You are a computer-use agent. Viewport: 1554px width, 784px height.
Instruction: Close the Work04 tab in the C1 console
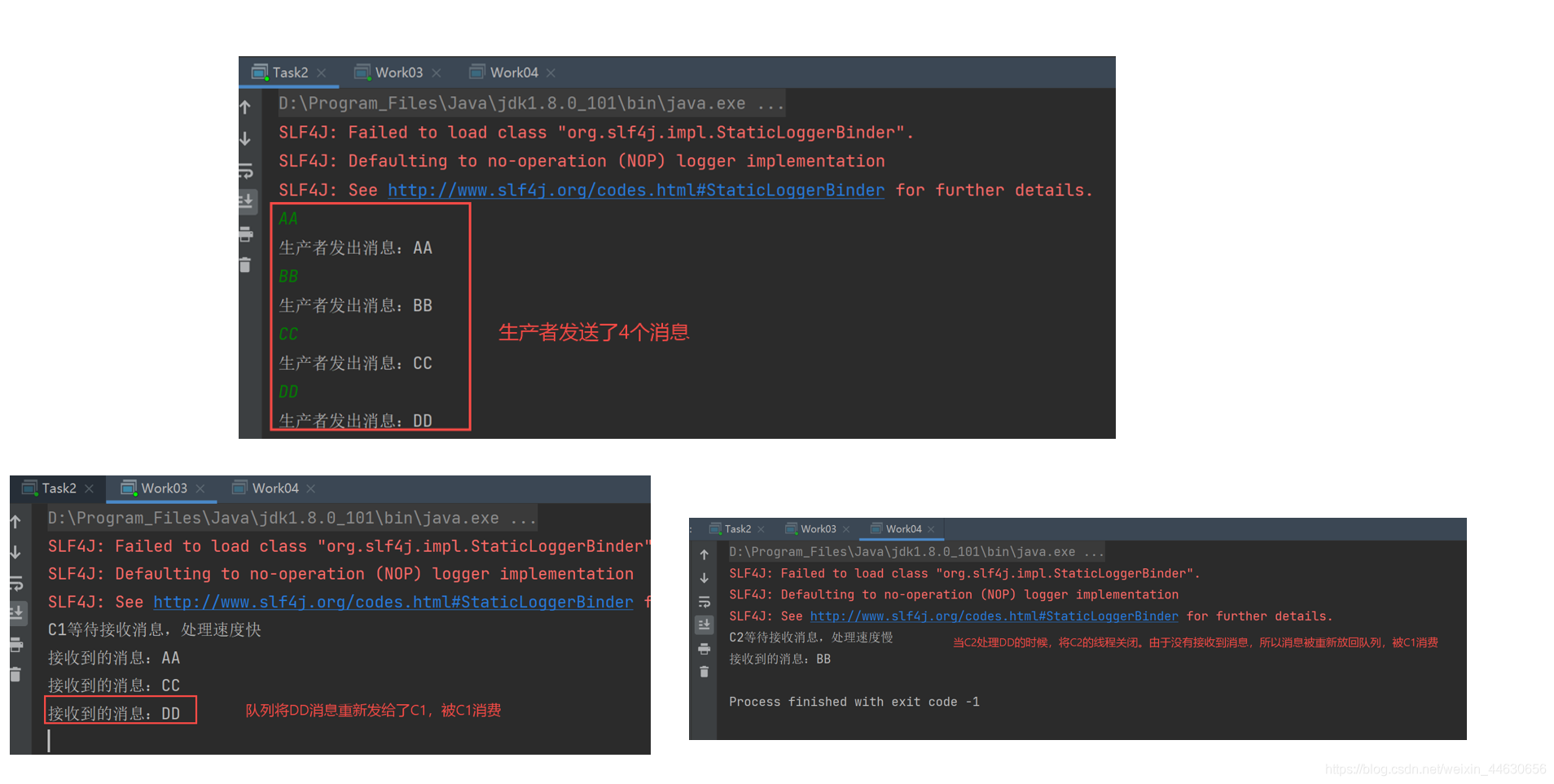(x=311, y=488)
